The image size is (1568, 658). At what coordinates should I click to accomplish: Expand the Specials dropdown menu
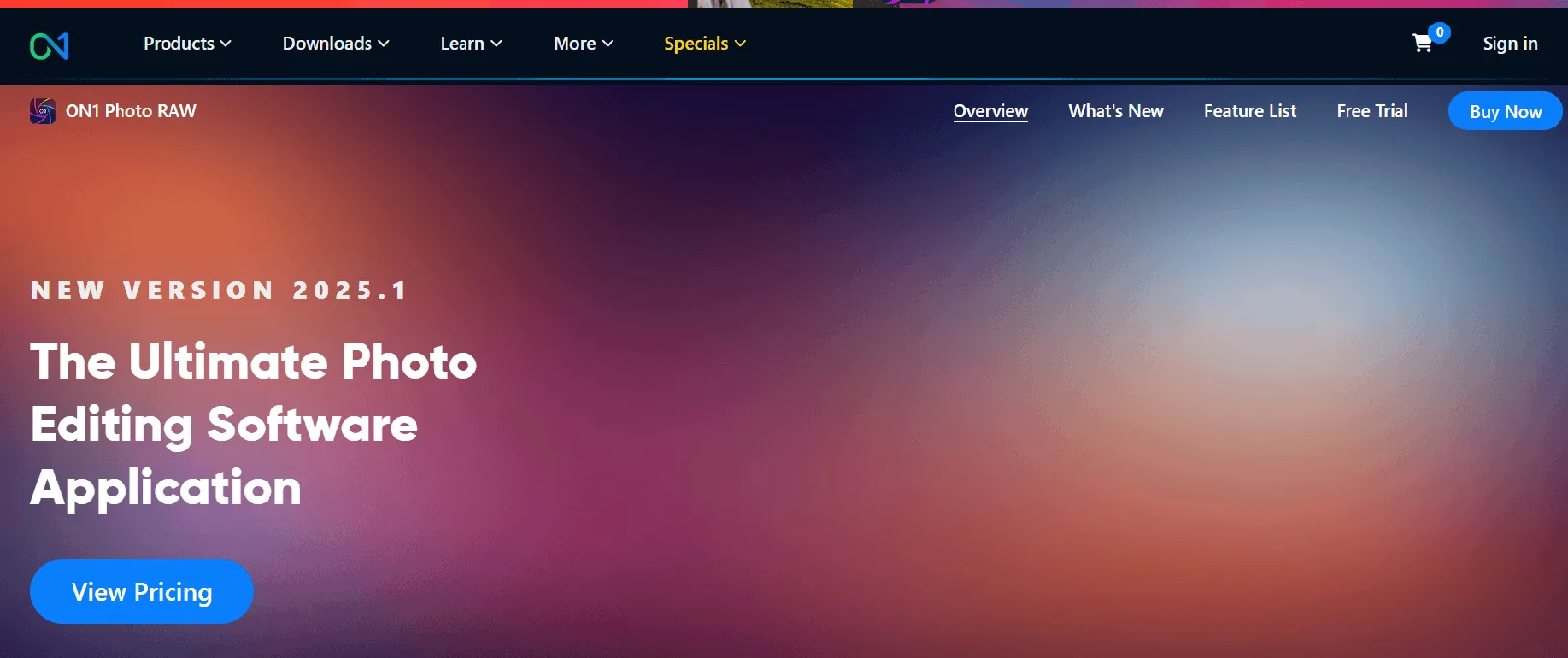(x=706, y=44)
